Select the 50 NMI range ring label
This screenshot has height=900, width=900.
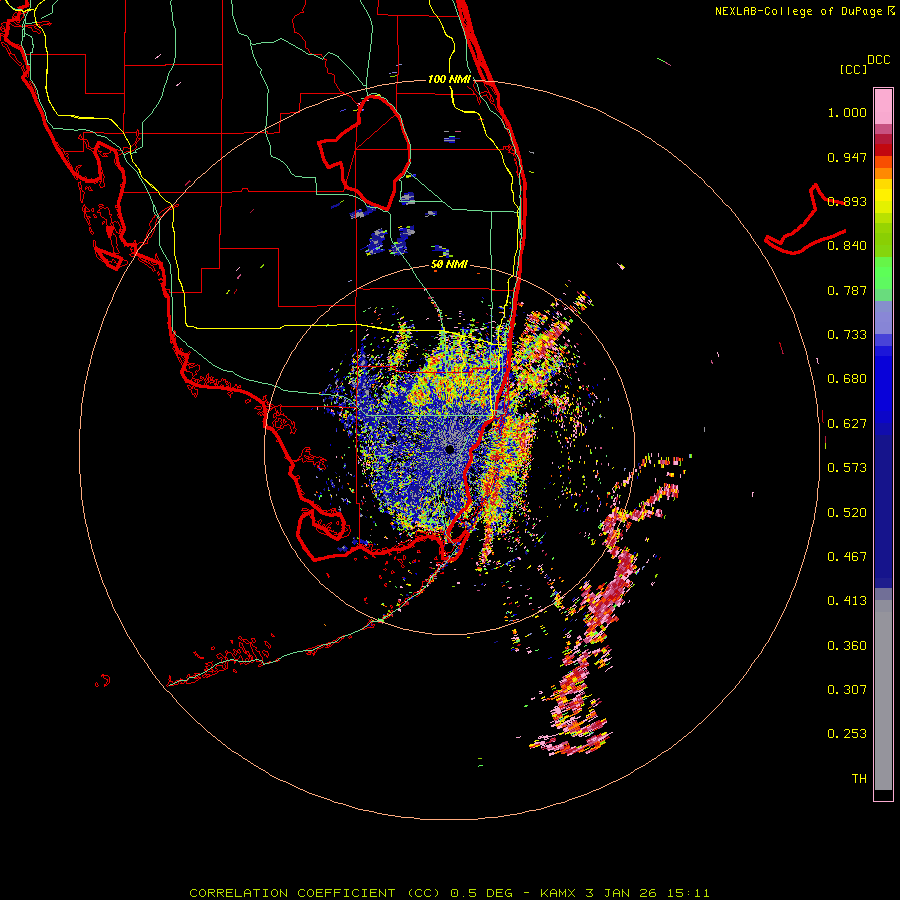coord(449,264)
